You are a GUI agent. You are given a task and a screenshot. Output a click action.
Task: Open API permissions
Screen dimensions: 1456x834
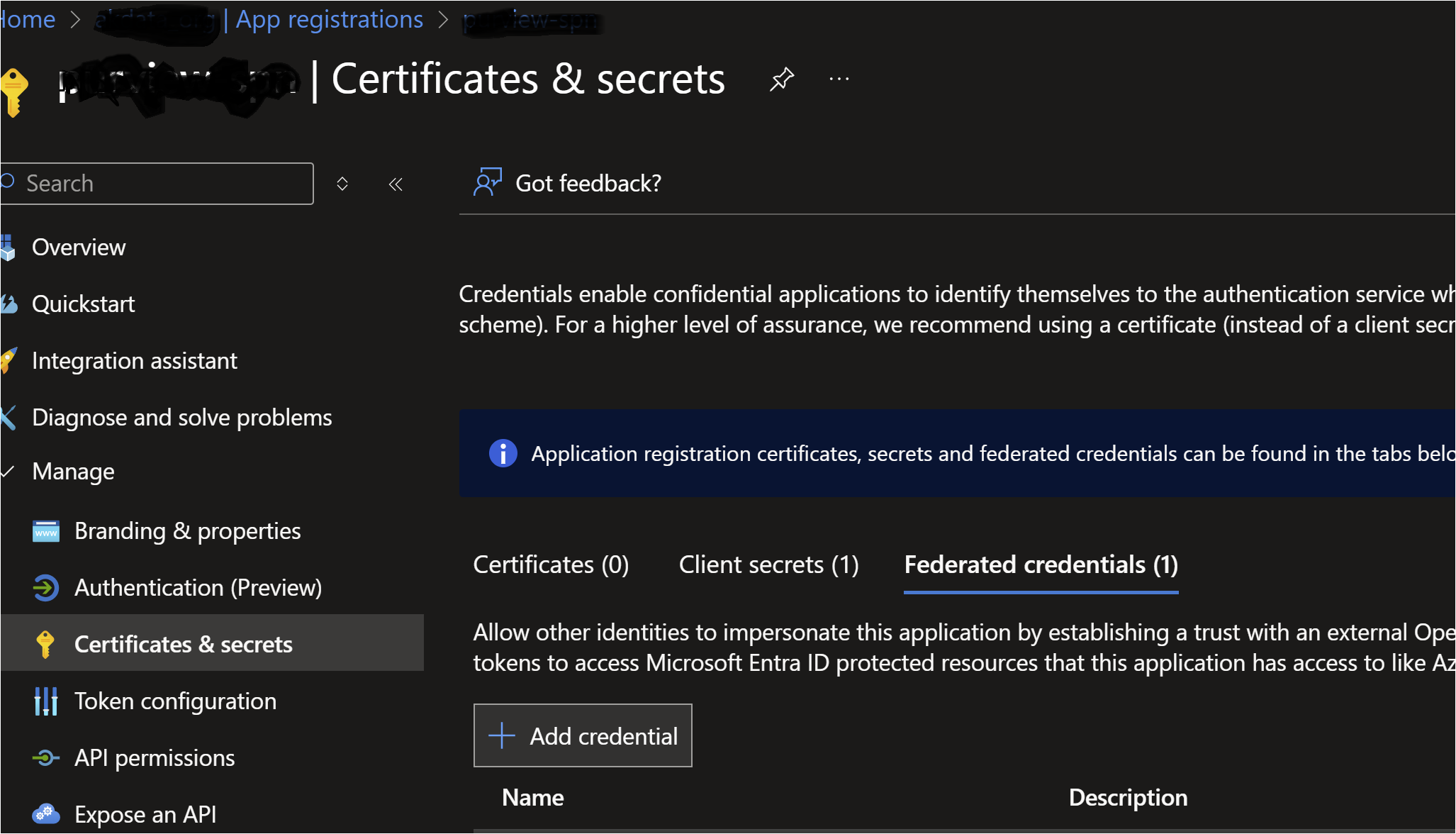tap(155, 757)
